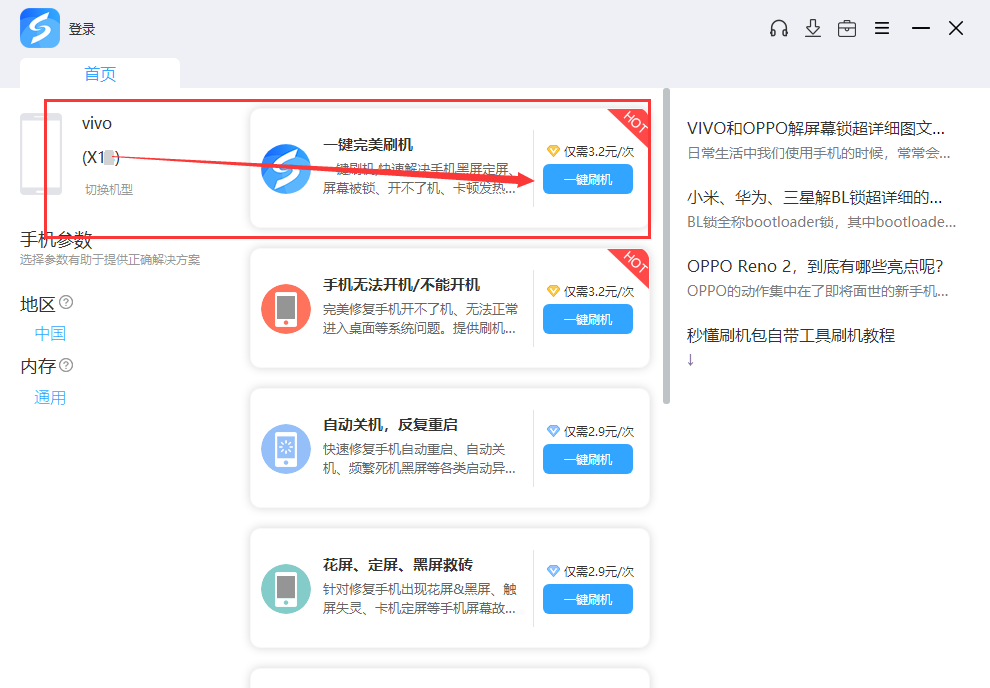The image size is (990, 688).
Task: Open the toolbox briefcase icon
Action: tap(847, 28)
